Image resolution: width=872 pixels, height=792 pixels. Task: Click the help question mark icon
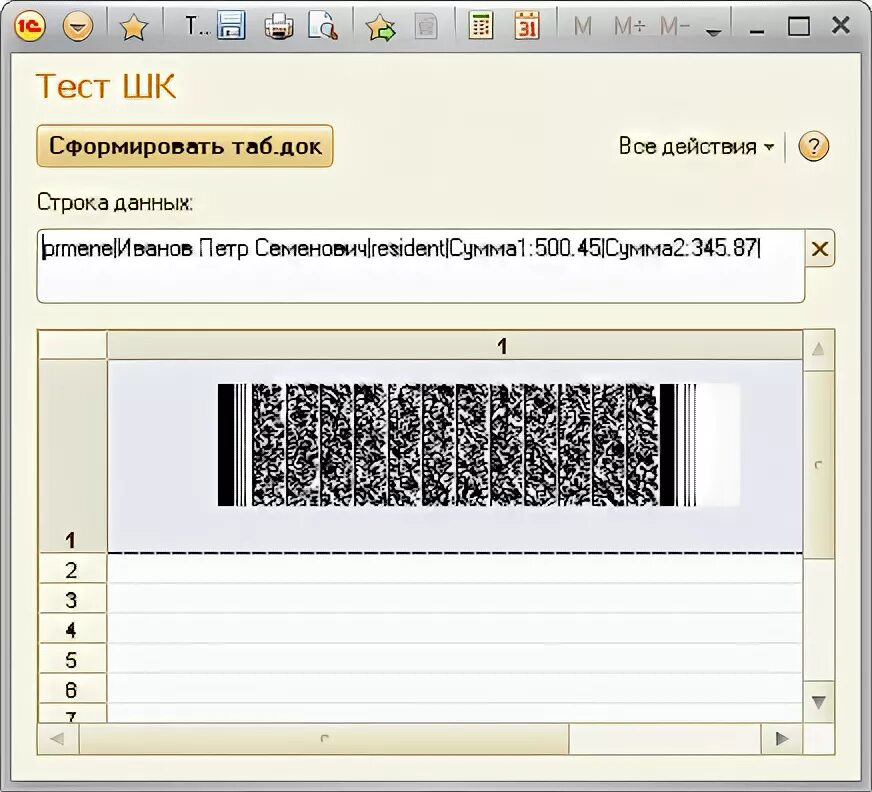[x=814, y=147]
